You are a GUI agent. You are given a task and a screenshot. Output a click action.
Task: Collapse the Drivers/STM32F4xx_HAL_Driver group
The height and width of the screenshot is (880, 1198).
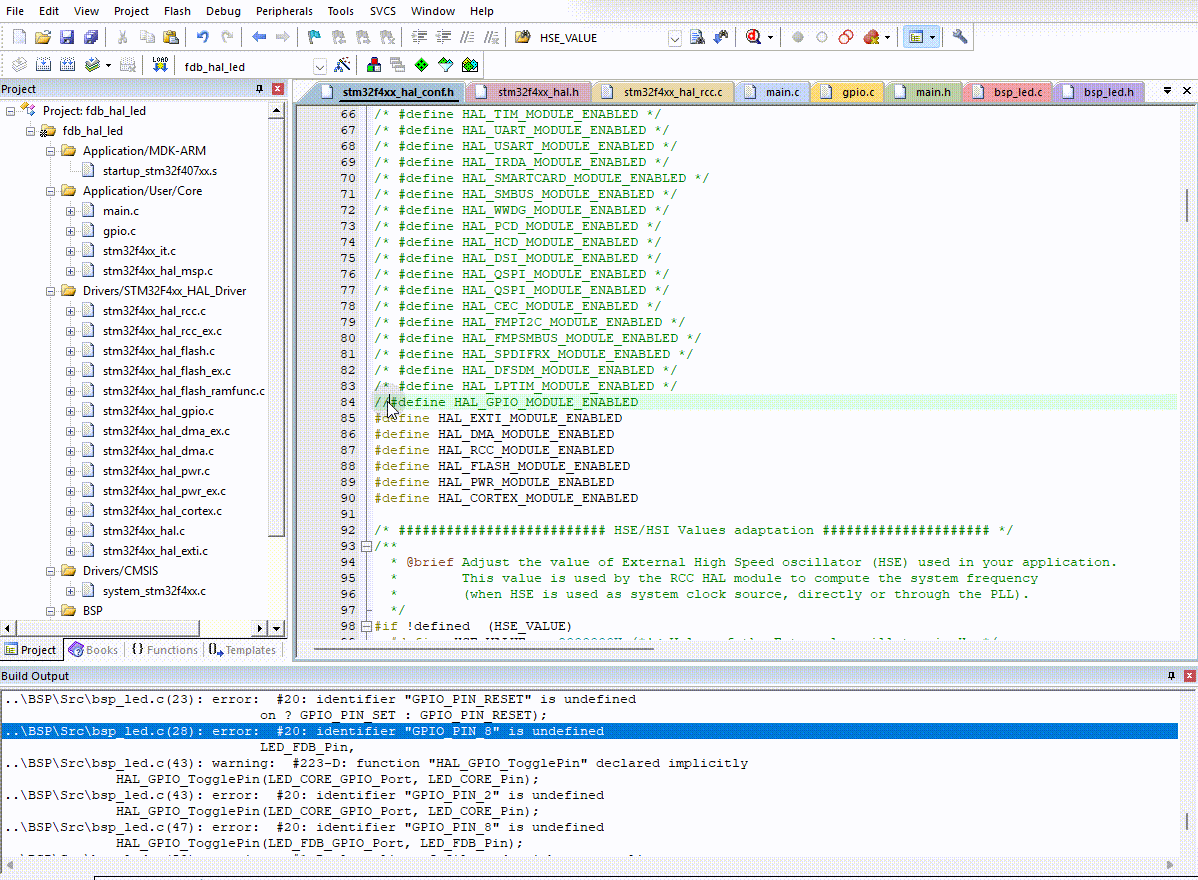(x=50, y=291)
